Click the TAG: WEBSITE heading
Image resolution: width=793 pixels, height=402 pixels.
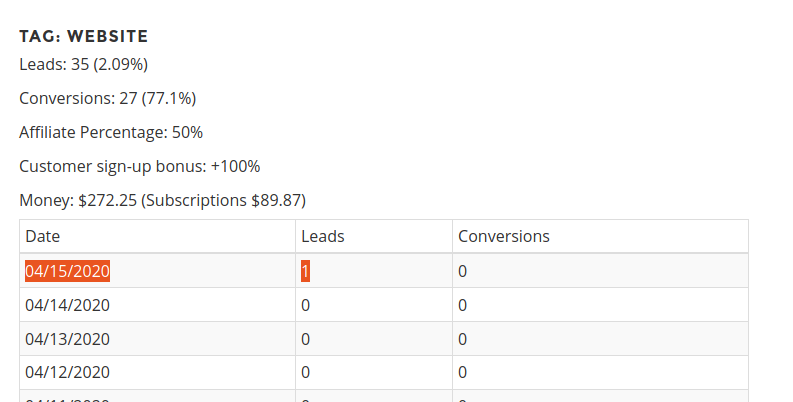84,37
